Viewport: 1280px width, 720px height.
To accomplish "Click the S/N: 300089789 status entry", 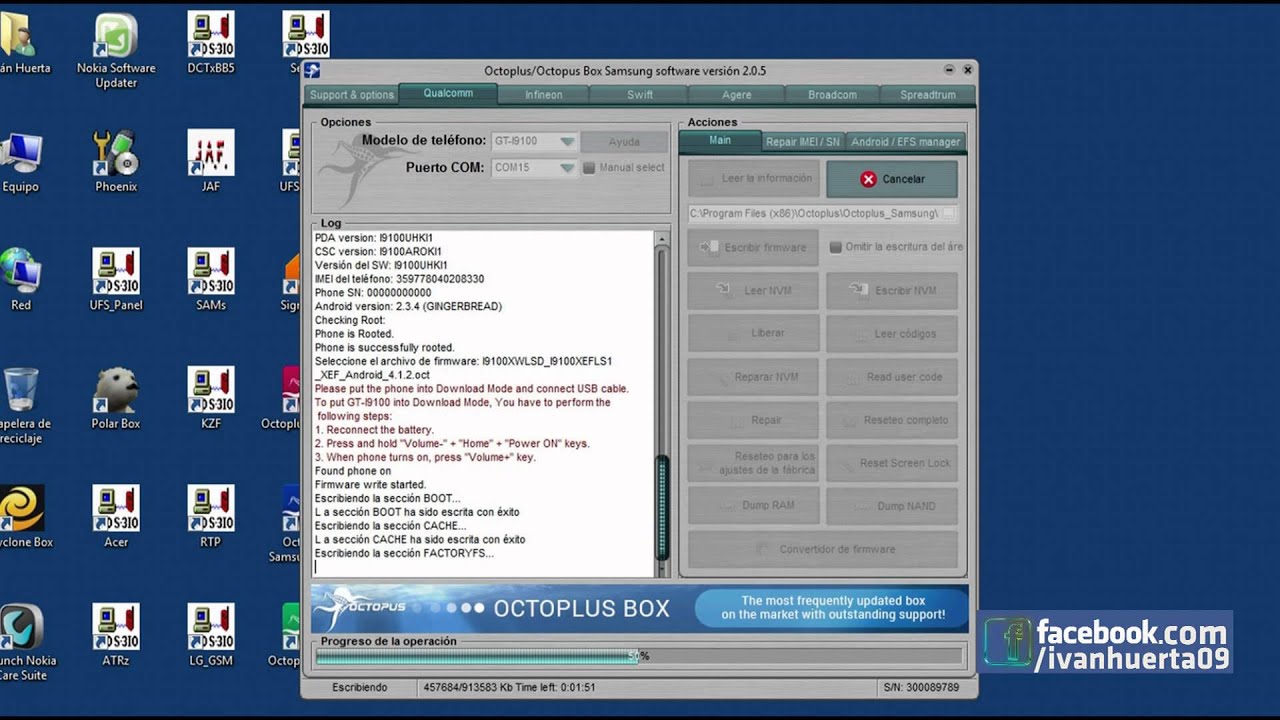I will click(921, 688).
